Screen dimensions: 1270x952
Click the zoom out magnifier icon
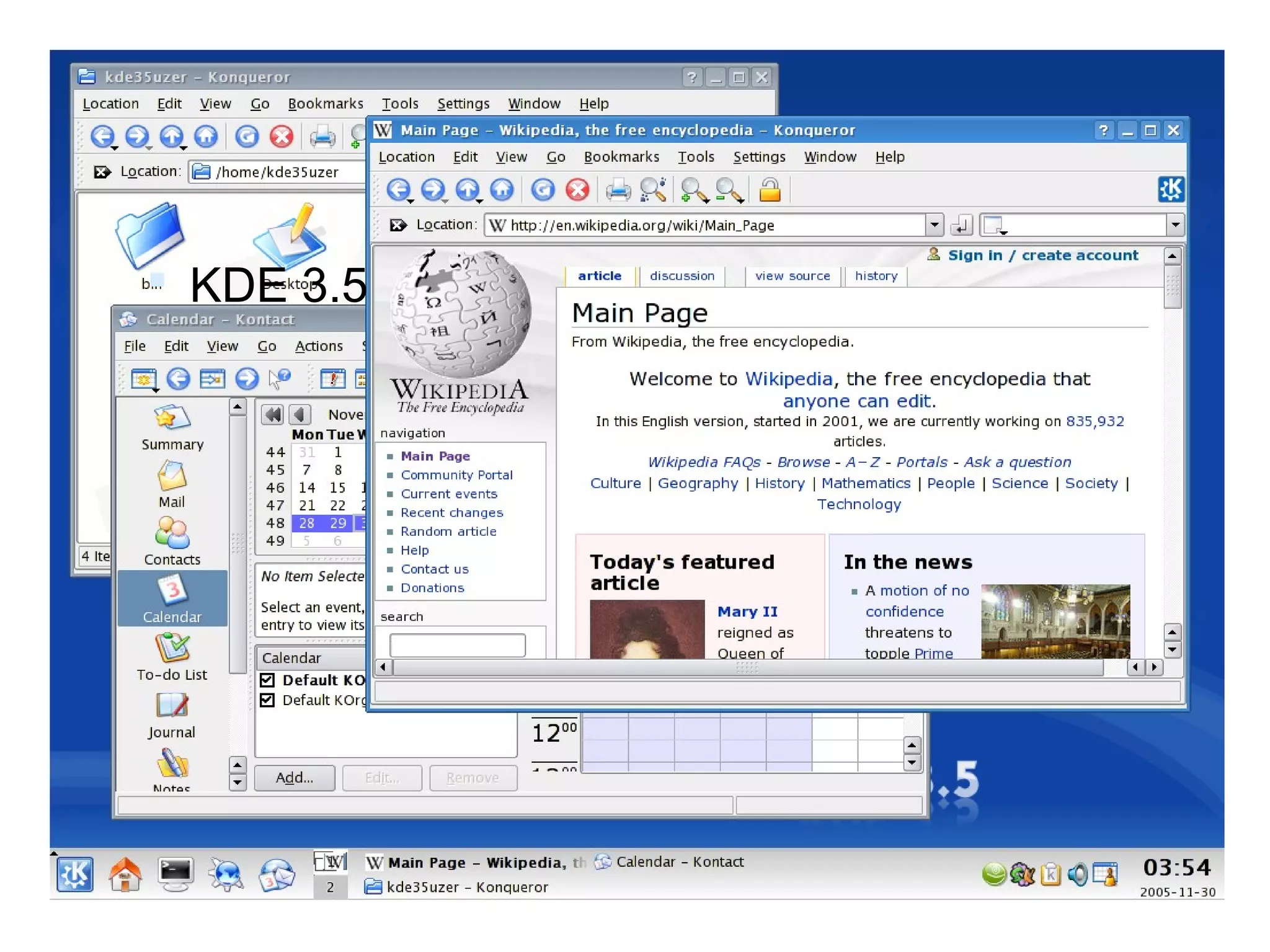[x=729, y=190]
